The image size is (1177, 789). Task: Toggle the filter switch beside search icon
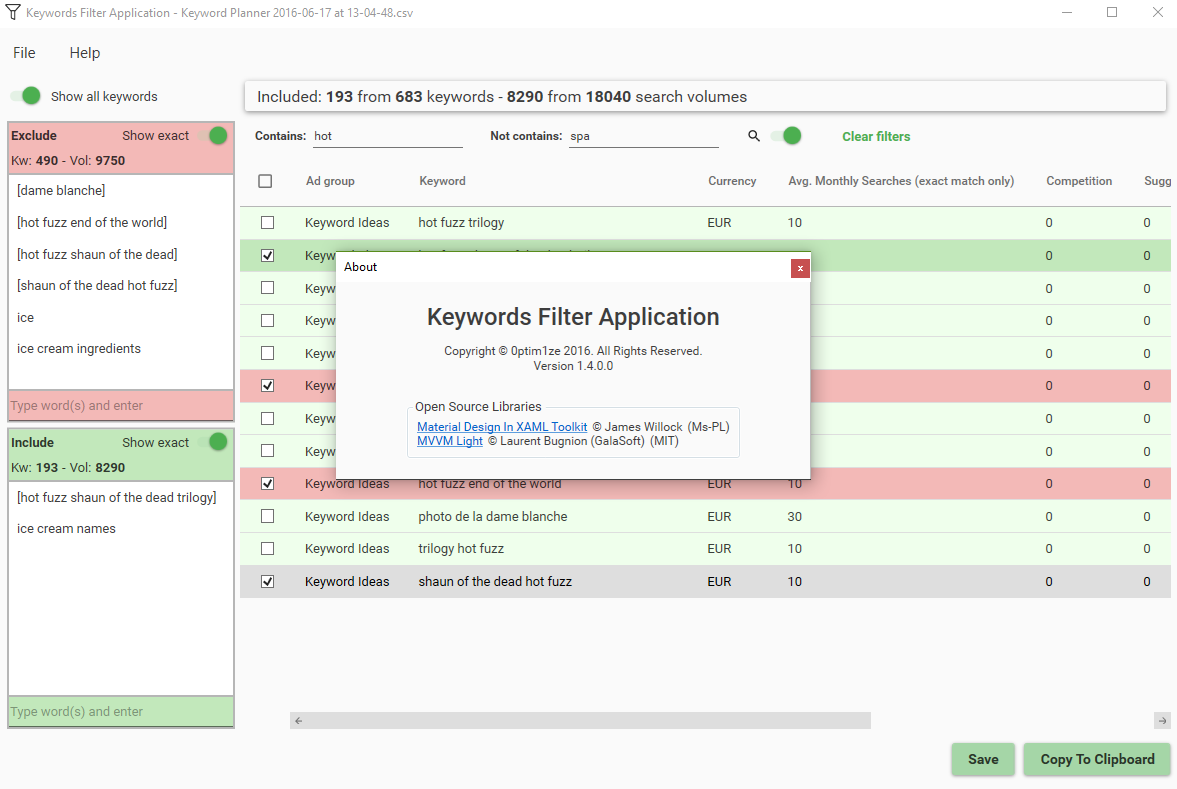click(x=788, y=136)
